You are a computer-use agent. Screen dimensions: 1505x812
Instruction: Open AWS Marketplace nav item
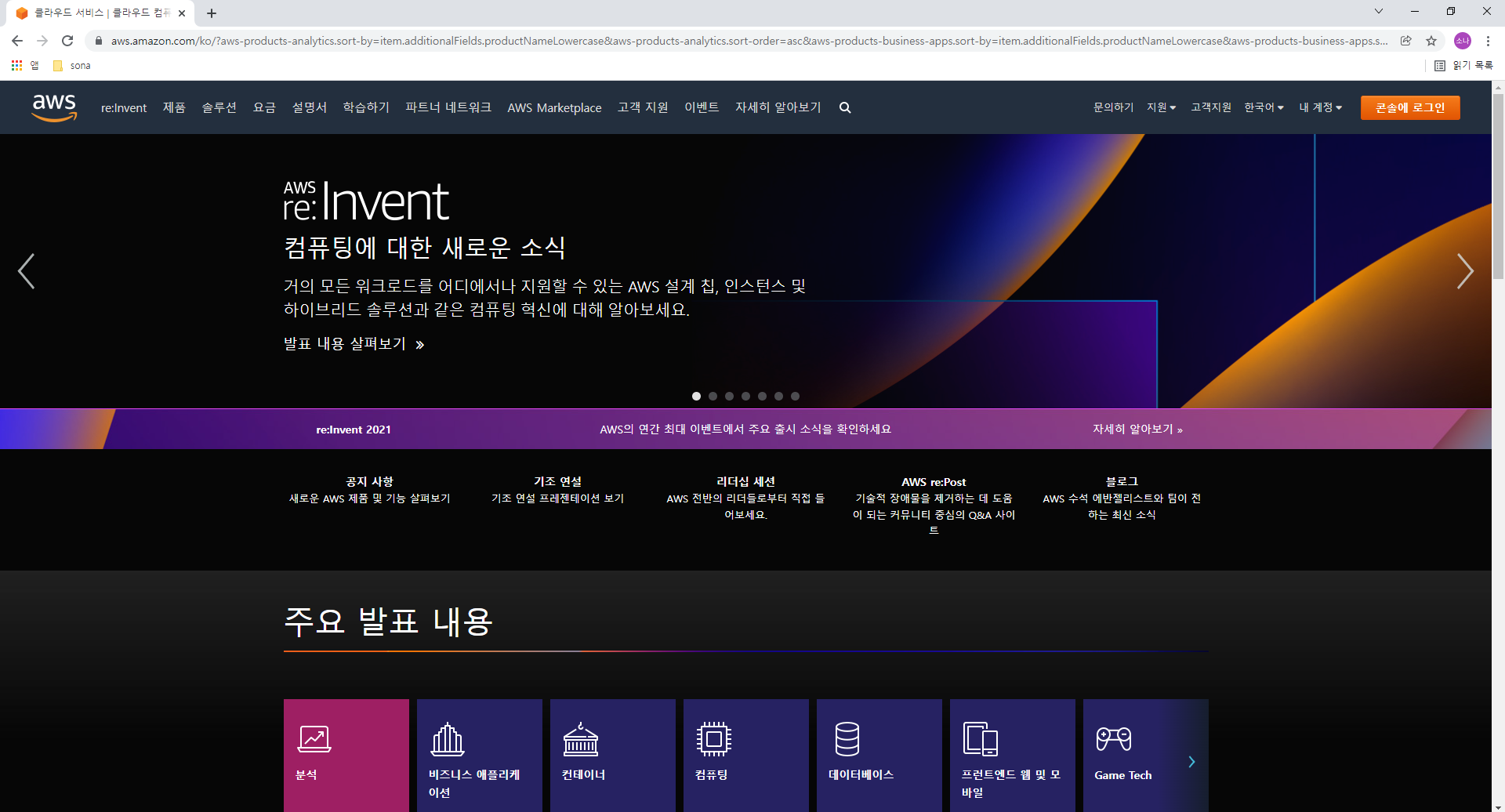pos(554,107)
